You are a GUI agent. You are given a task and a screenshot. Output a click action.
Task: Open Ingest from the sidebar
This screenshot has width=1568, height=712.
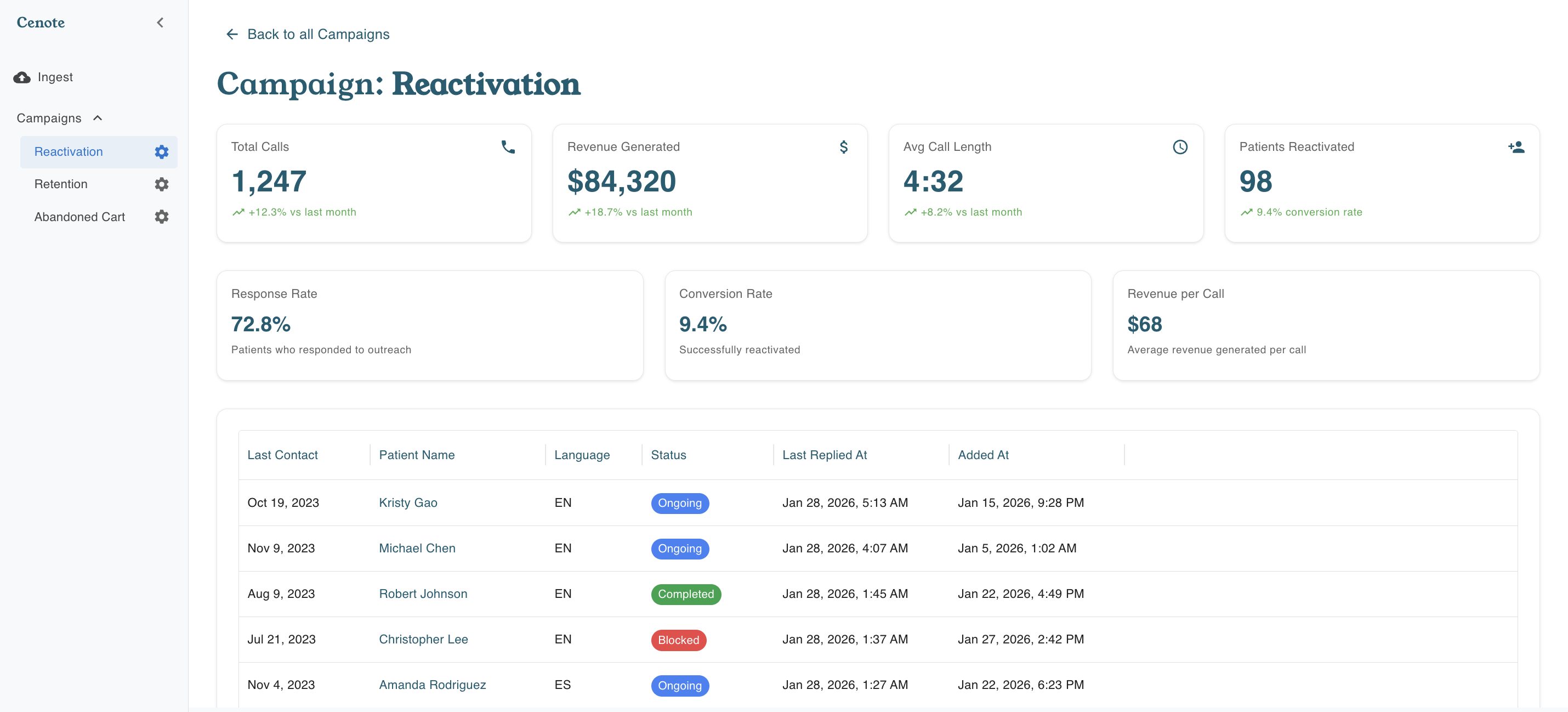click(55, 77)
